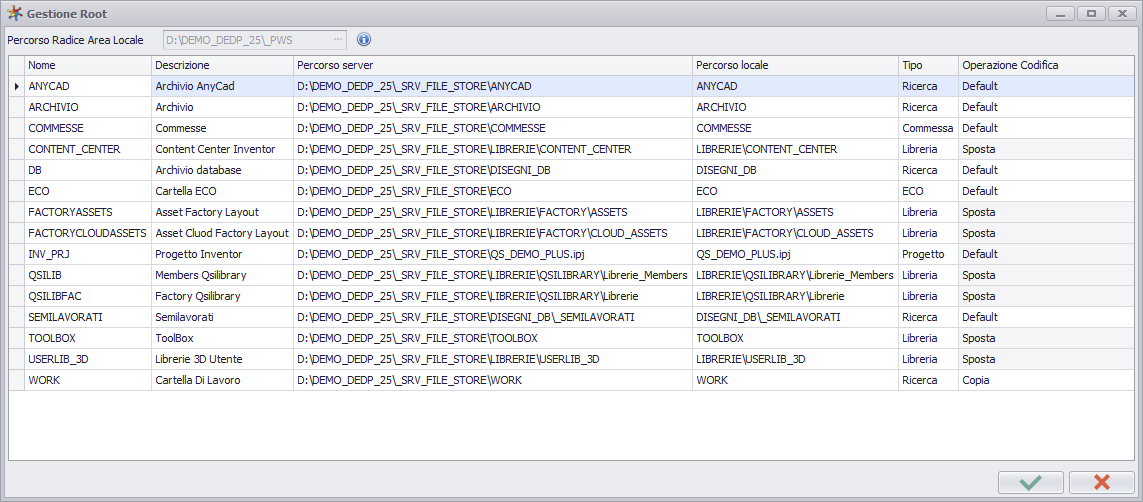This screenshot has width=1143, height=502.
Task: Click the blue info icon
Action: [x=364, y=39]
